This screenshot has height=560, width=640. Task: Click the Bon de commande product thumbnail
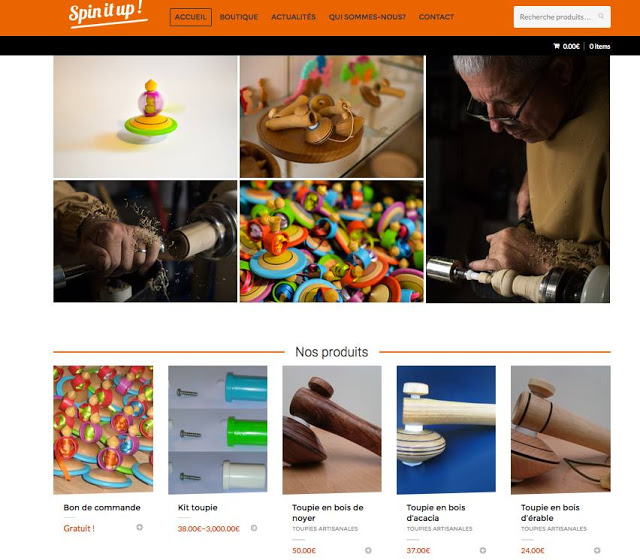103,429
